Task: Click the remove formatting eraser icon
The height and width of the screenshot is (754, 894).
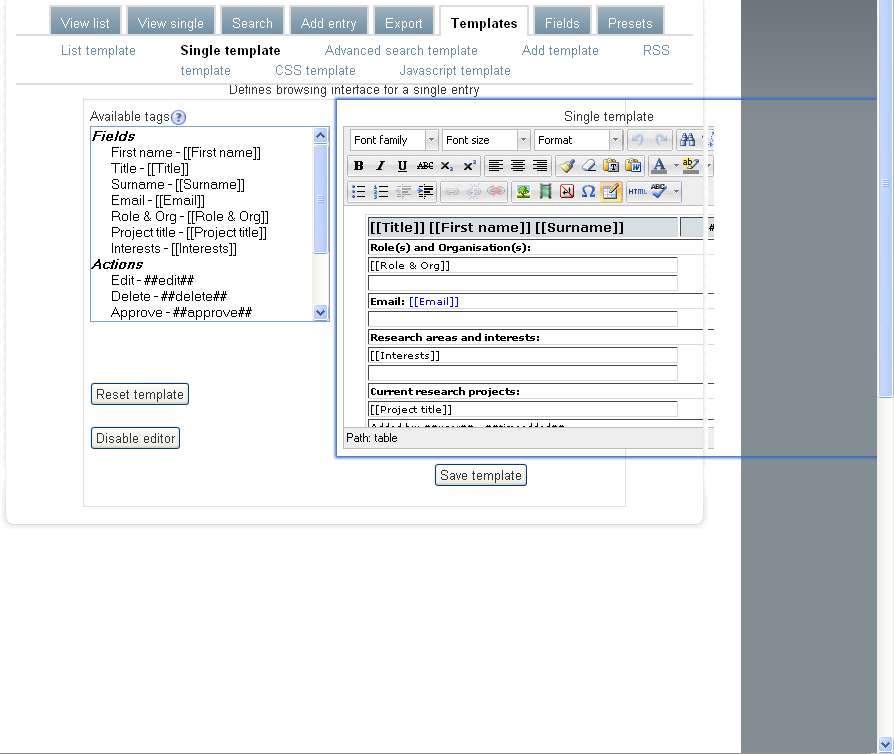Action: click(588, 166)
